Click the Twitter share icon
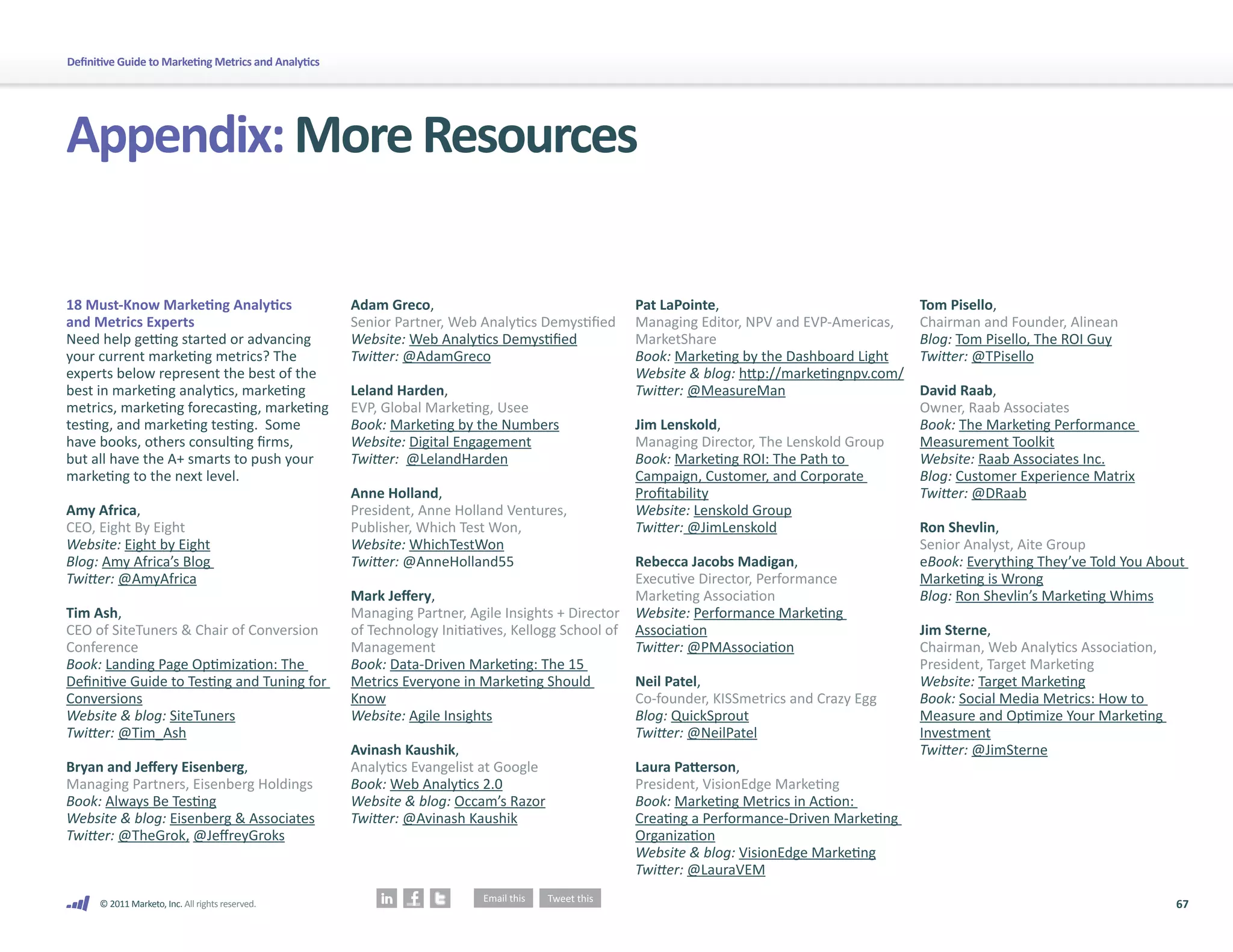Screen dimensions: 1233x952 [x=440, y=898]
